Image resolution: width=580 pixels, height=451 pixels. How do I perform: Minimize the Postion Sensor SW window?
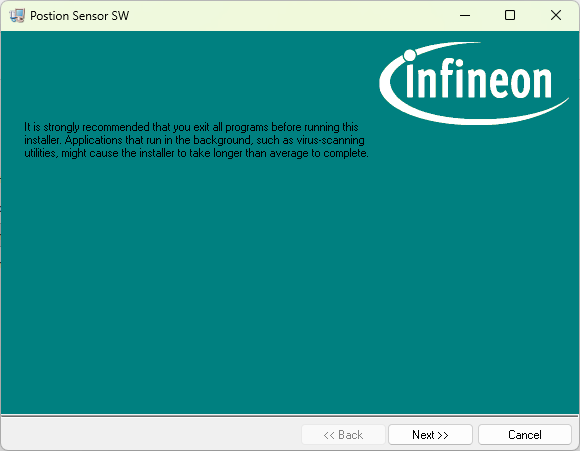point(465,16)
